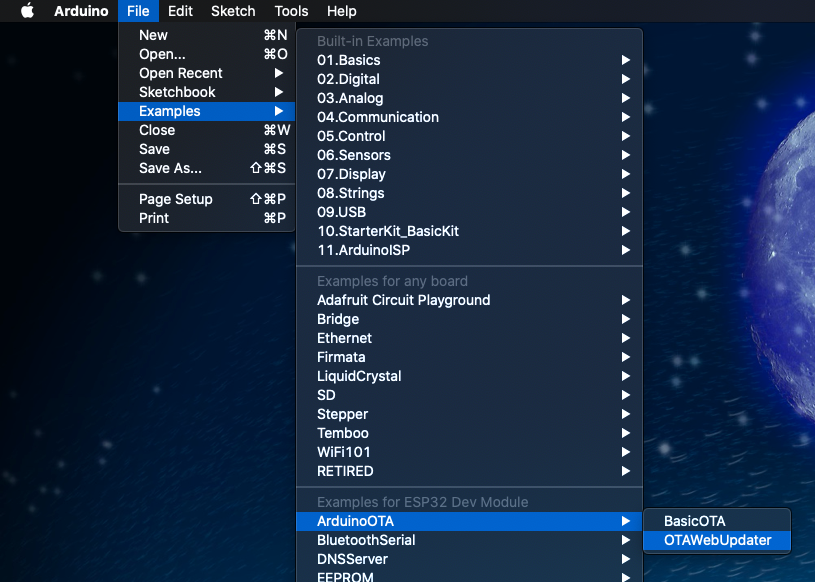
Task: Open the BasicOTA example sketch
Action: pos(717,521)
